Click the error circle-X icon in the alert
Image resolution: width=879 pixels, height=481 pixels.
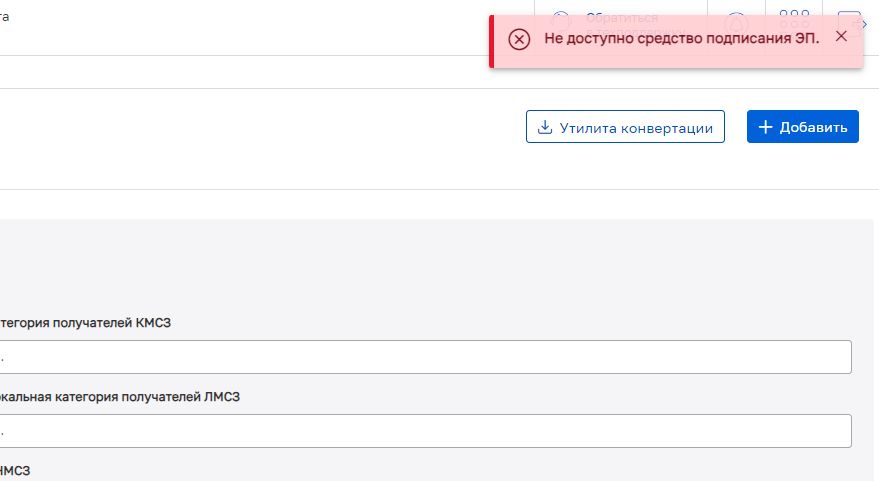tap(519, 39)
